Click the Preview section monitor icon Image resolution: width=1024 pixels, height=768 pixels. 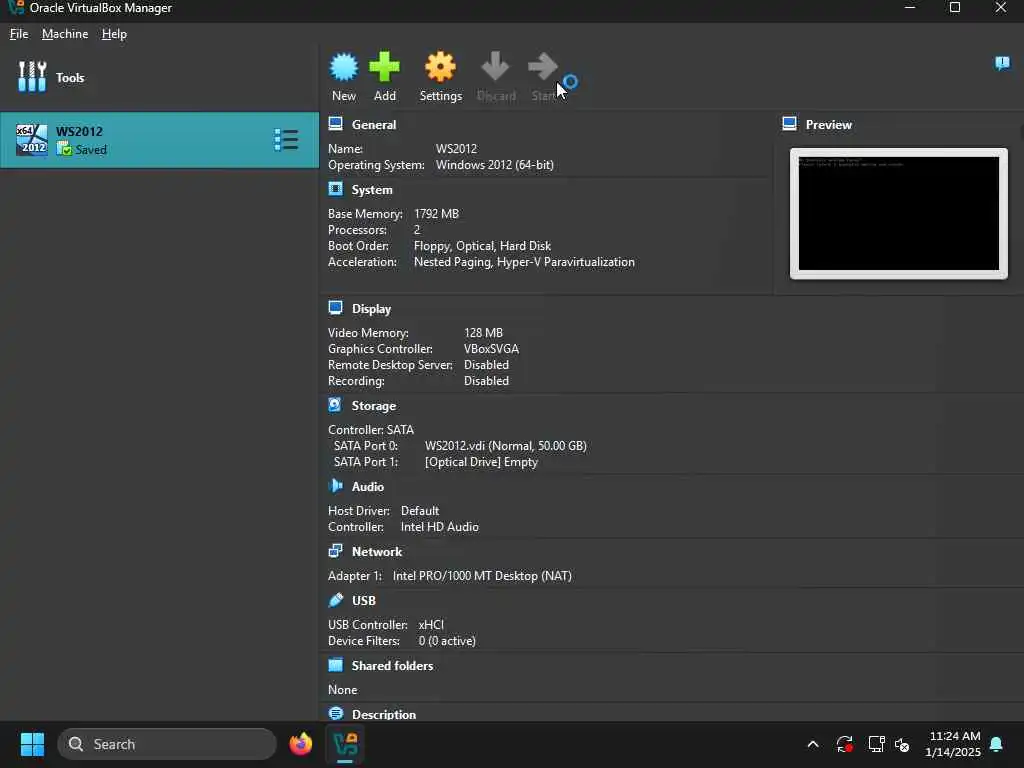pyautogui.click(x=790, y=123)
